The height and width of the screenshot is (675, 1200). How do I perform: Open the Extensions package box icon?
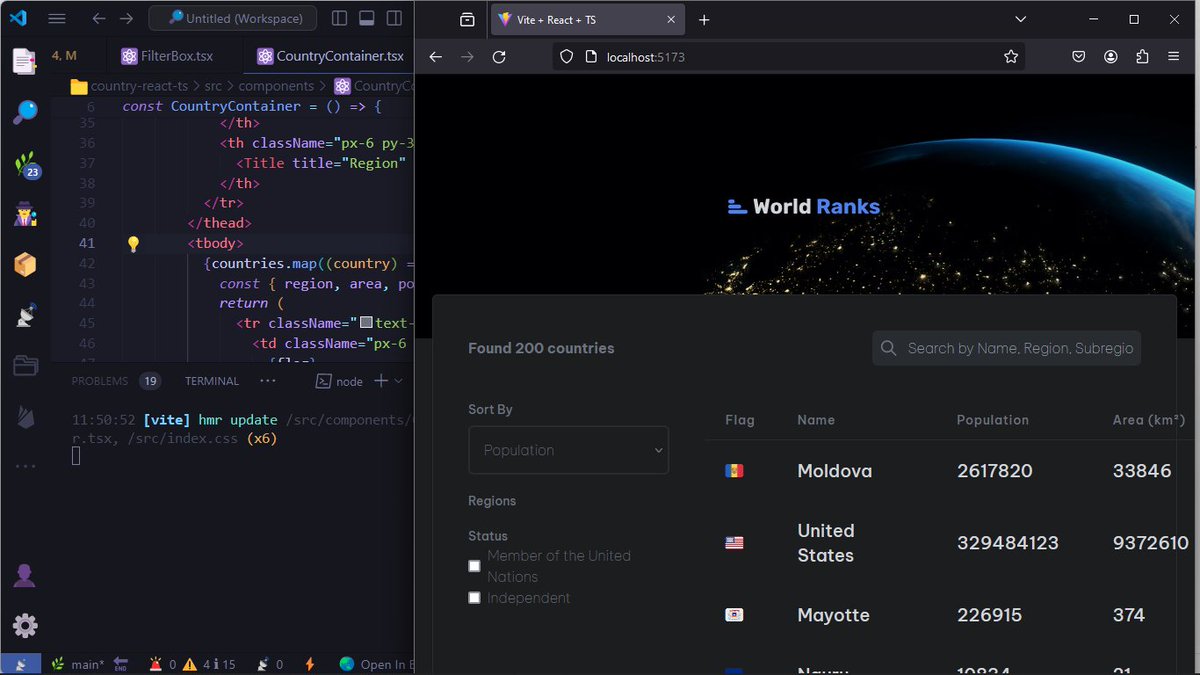pos(24,264)
